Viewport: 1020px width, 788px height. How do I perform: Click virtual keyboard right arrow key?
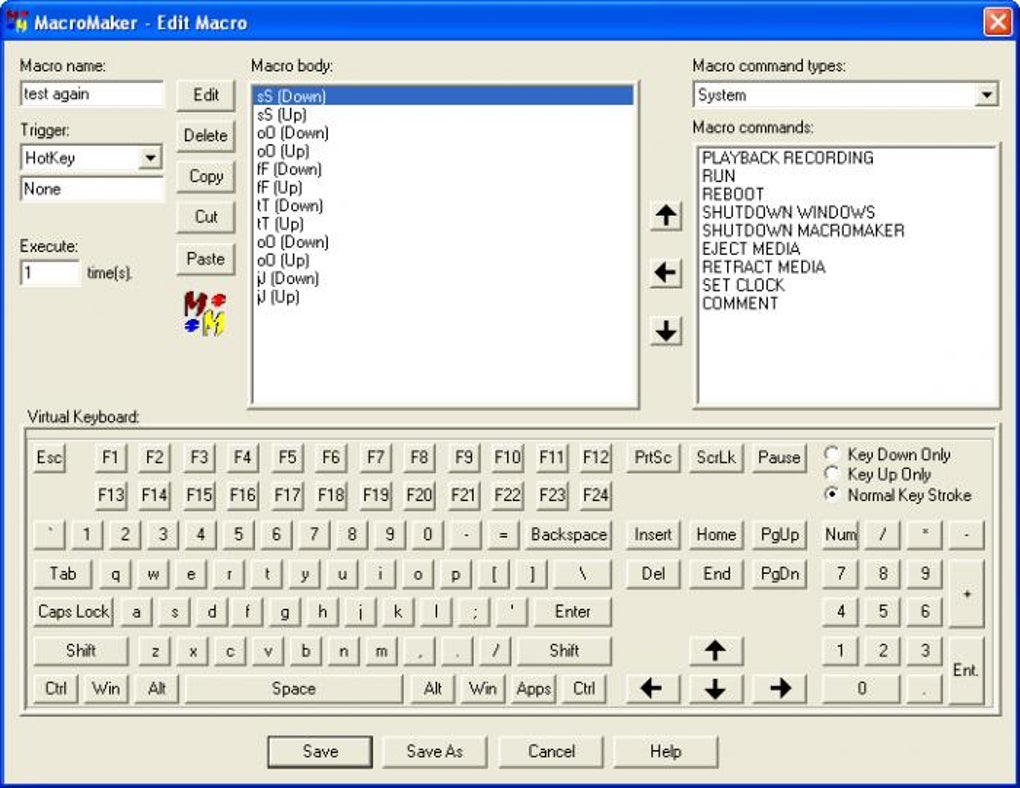(x=780, y=688)
